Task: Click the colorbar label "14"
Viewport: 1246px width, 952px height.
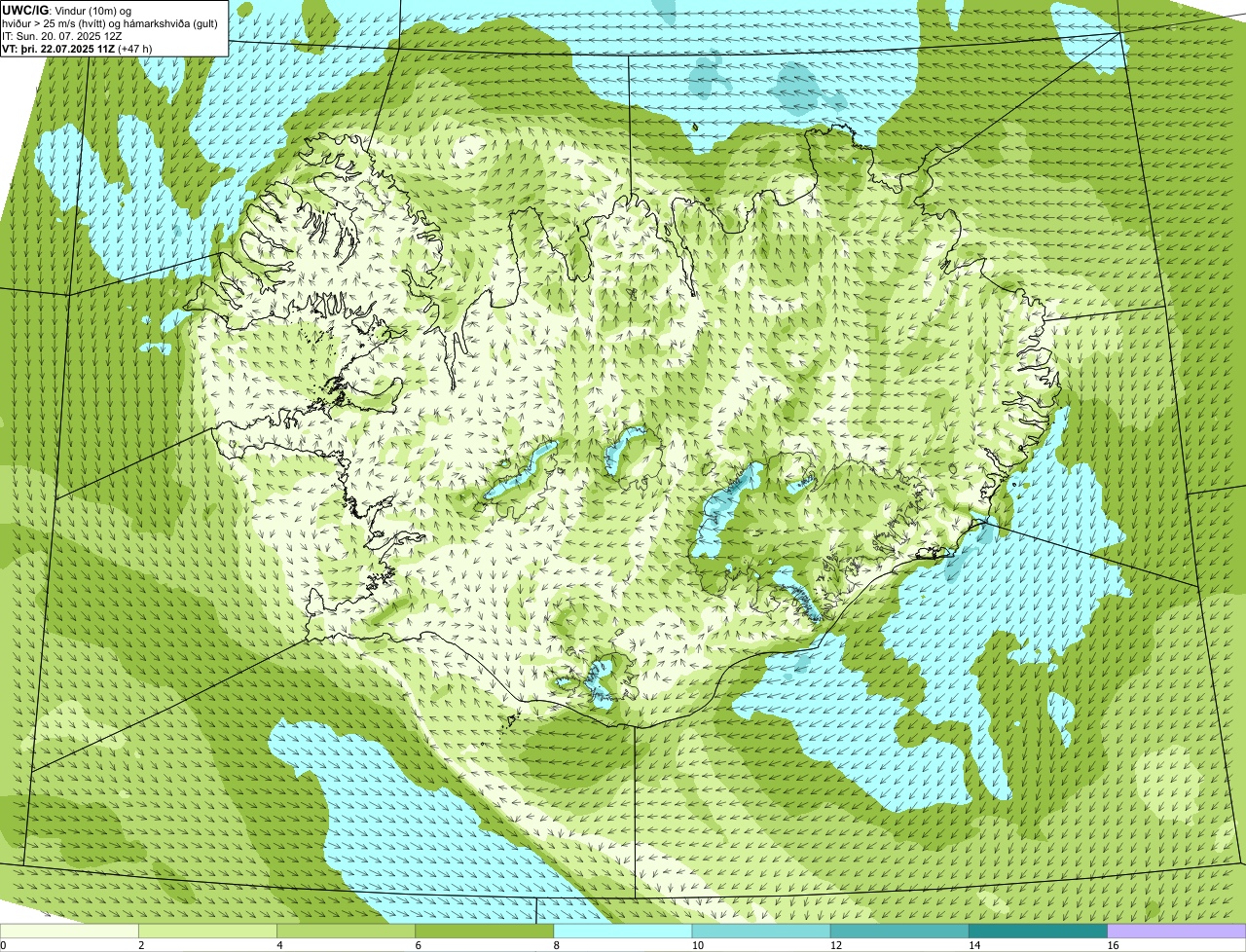Action: [x=974, y=945]
